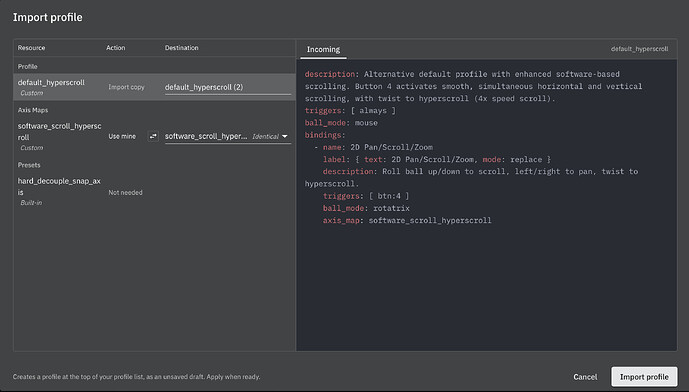Viewport: 689px width, 392px height.
Task: Click the 'axis_map: software_scroll_hyperscroll' line
Action: pos(407,220)
